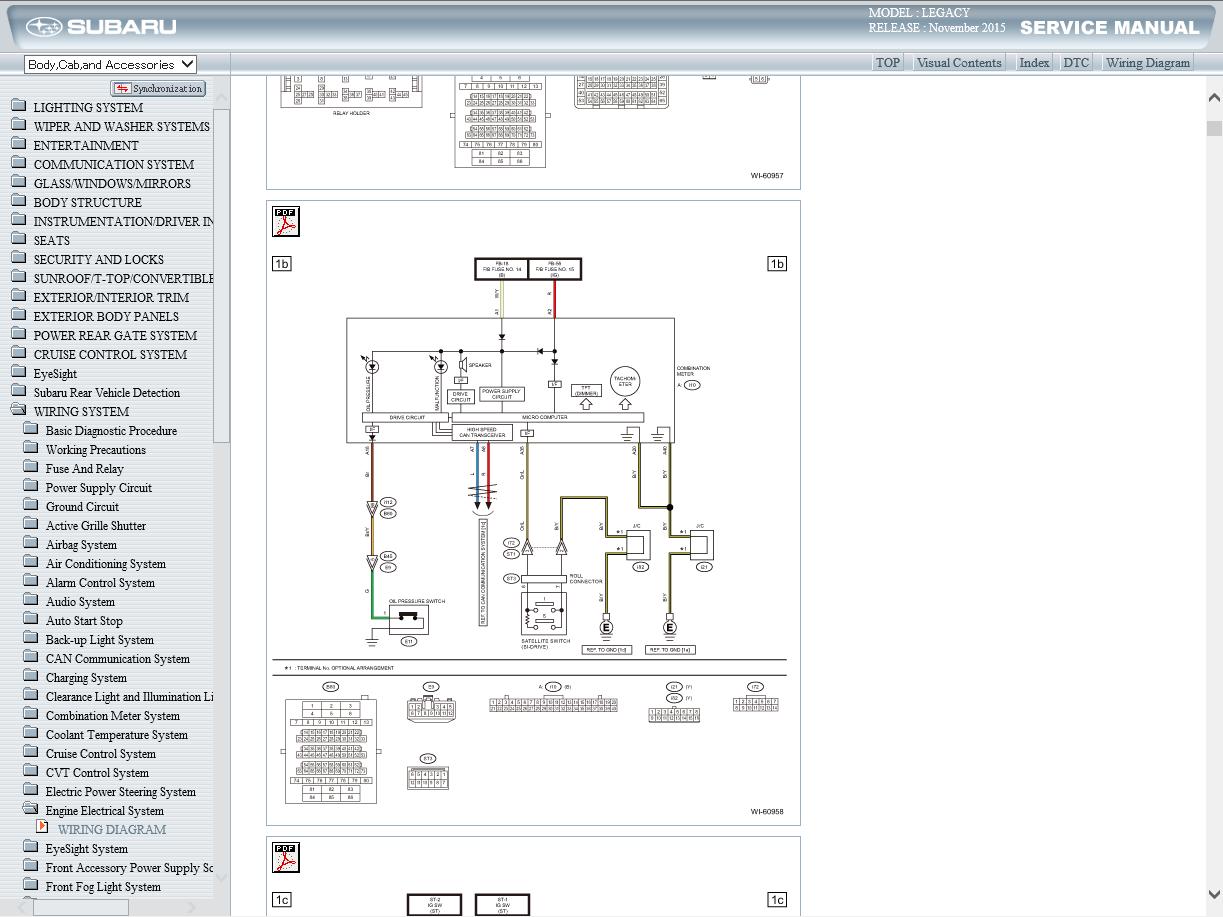Select CVT Control System item

pos(97,773)
